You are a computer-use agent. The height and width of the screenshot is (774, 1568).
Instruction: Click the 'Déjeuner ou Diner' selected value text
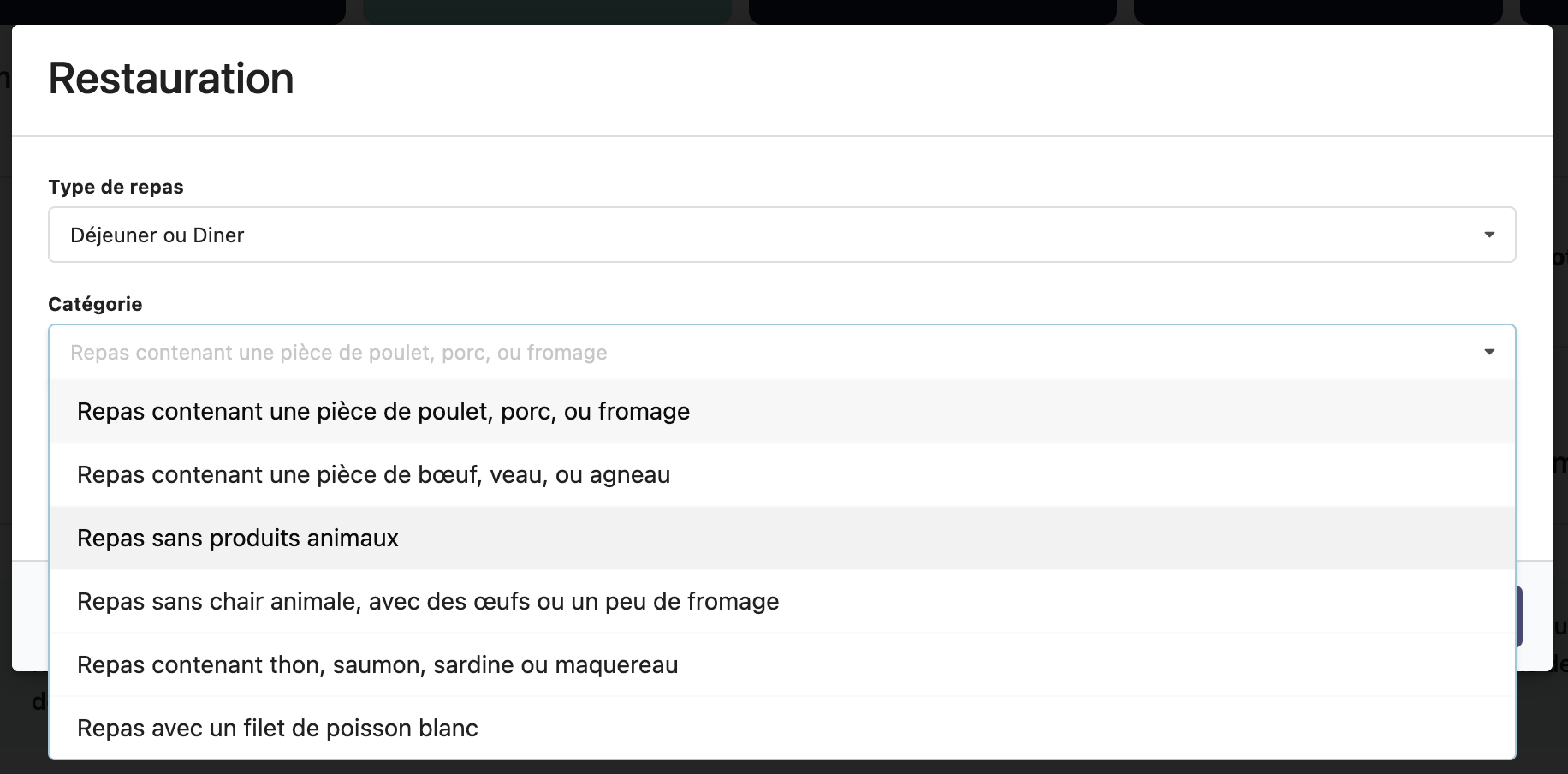[x=157, y=235]
